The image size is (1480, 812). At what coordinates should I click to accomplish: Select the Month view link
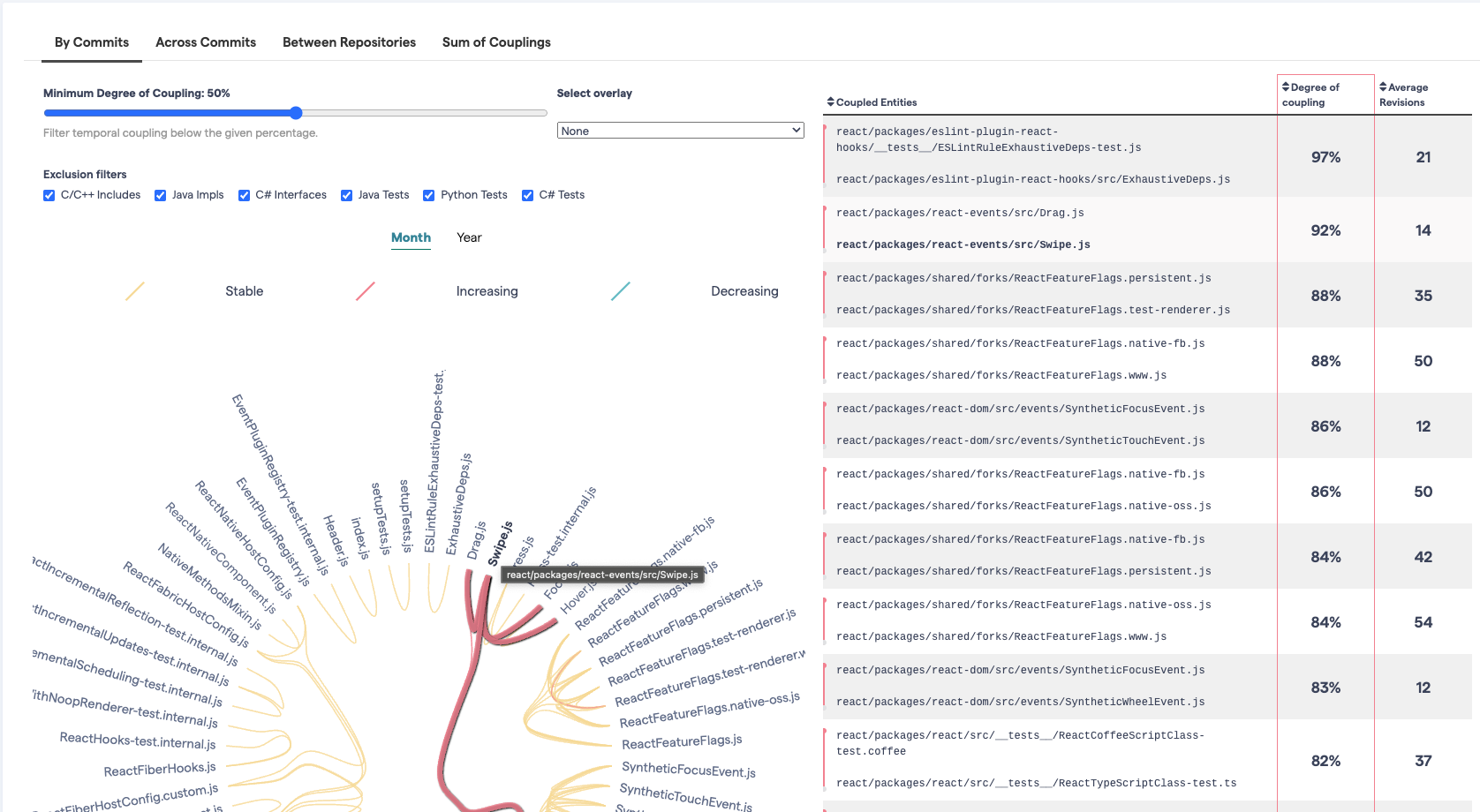click(411, 237)
